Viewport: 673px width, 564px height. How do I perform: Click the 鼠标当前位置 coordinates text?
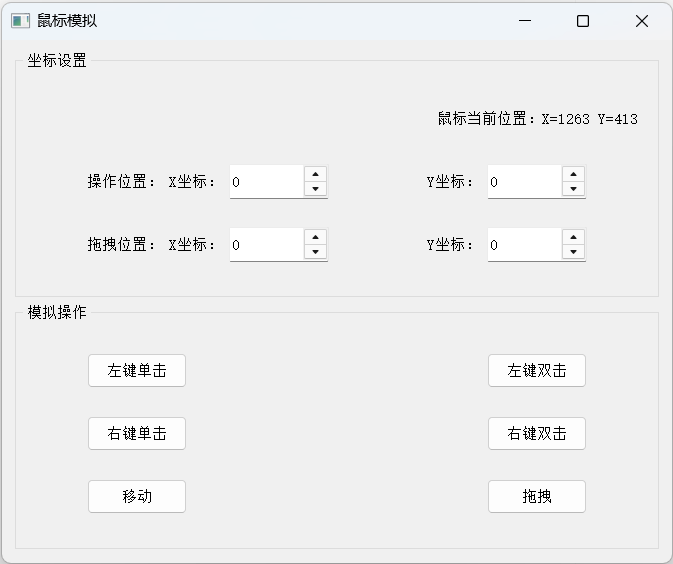(538, 119)
